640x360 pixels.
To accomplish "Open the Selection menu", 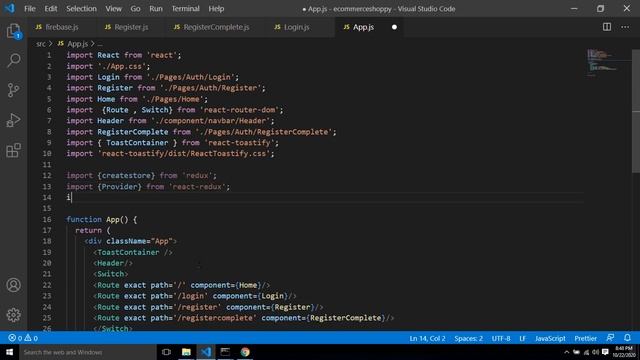I will tap(81, 9).
